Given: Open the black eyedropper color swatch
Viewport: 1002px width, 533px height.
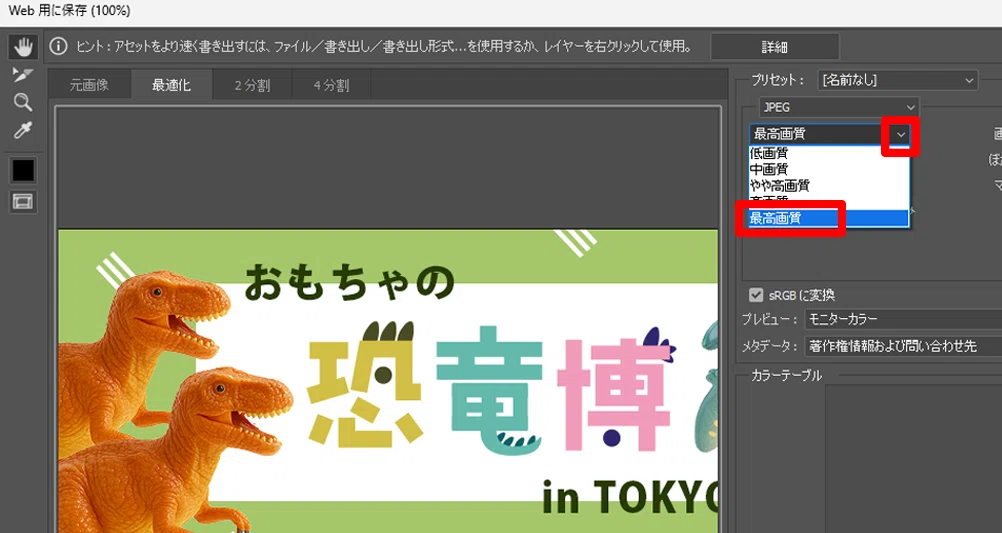Looking at the screenshot, I should [23, 170].
